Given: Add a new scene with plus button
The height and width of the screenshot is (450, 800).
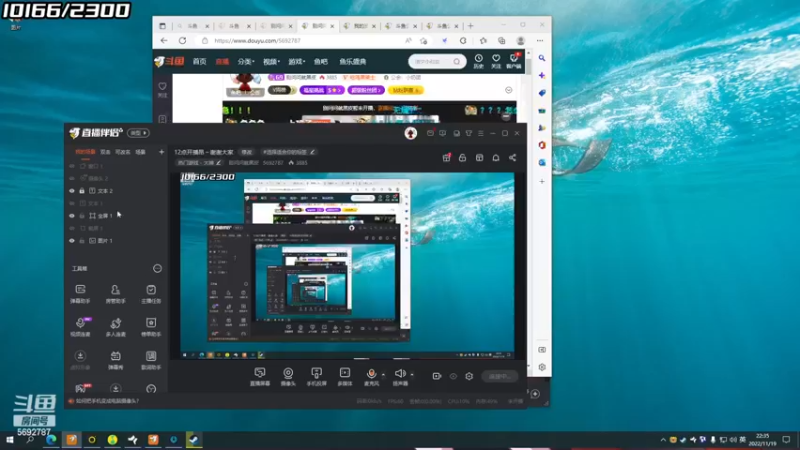Looking at the screenshot, I should point(161,152).
